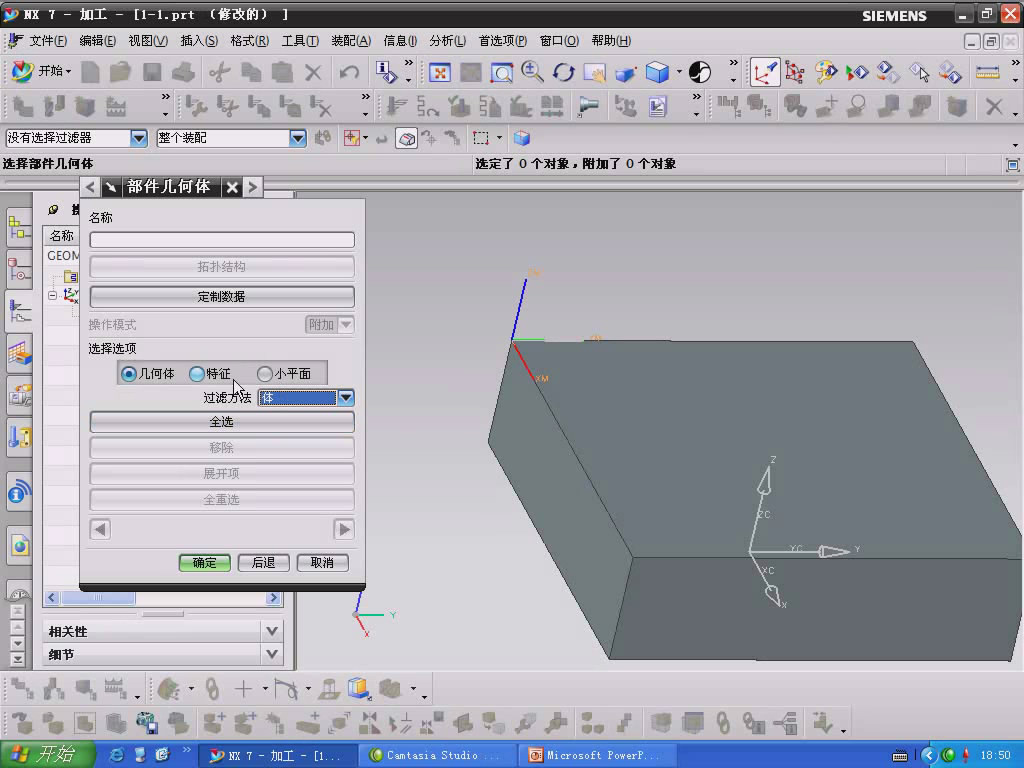This screenshot has height=768, width=1024.
Task: Click the Pan hand tool
Action: tap(594, 72)
